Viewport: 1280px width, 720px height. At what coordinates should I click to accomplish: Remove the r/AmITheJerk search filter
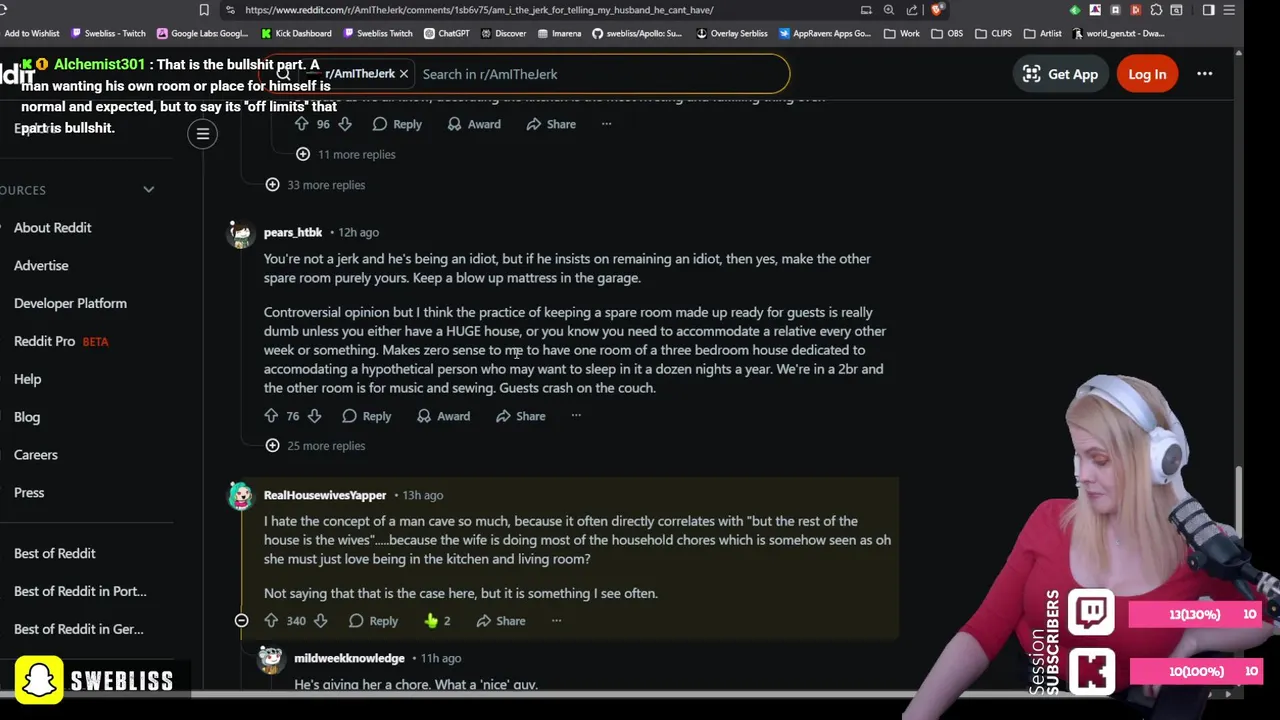click(404, 74)
